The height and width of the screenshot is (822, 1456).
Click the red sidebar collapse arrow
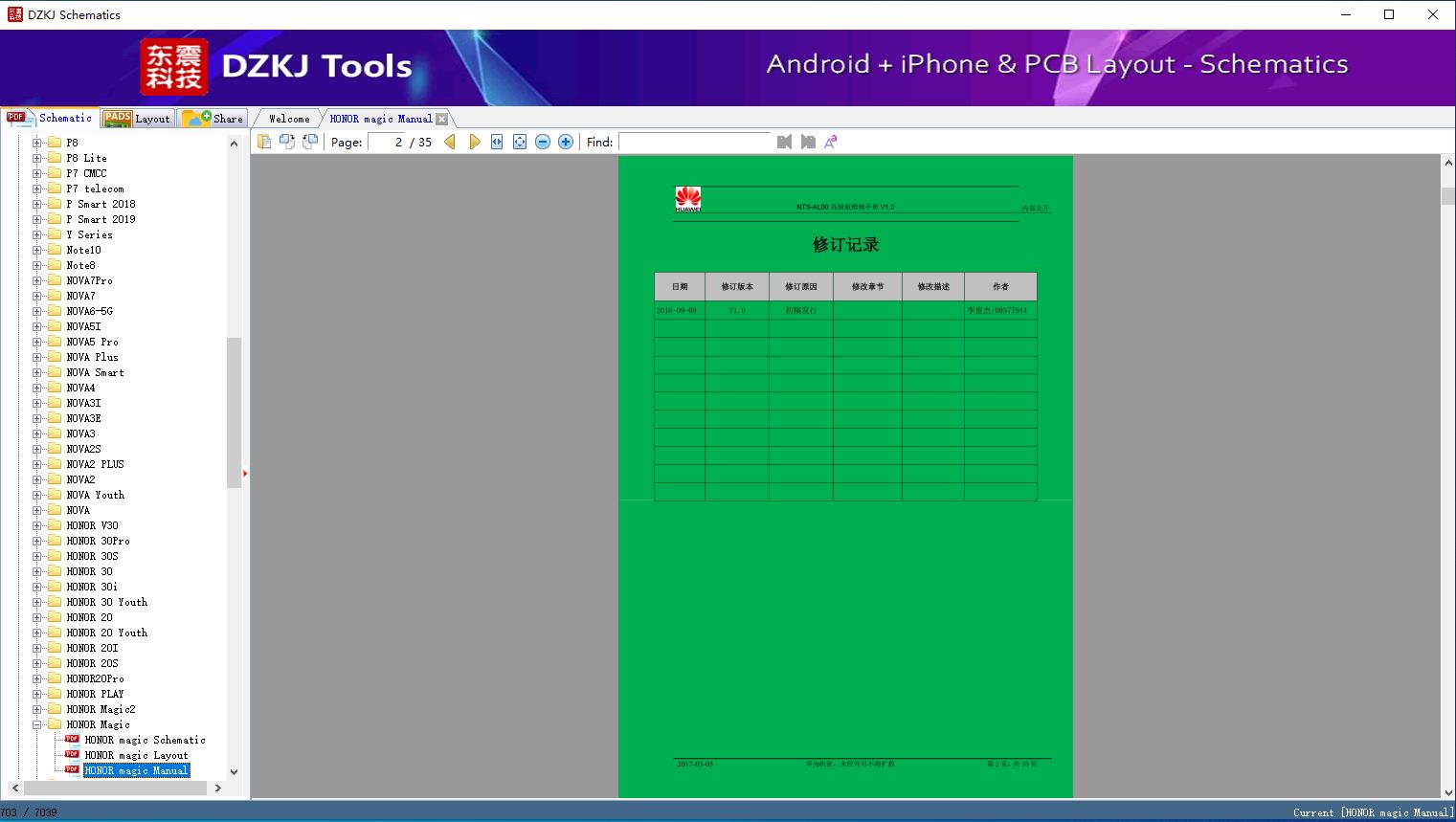point(245,473)
